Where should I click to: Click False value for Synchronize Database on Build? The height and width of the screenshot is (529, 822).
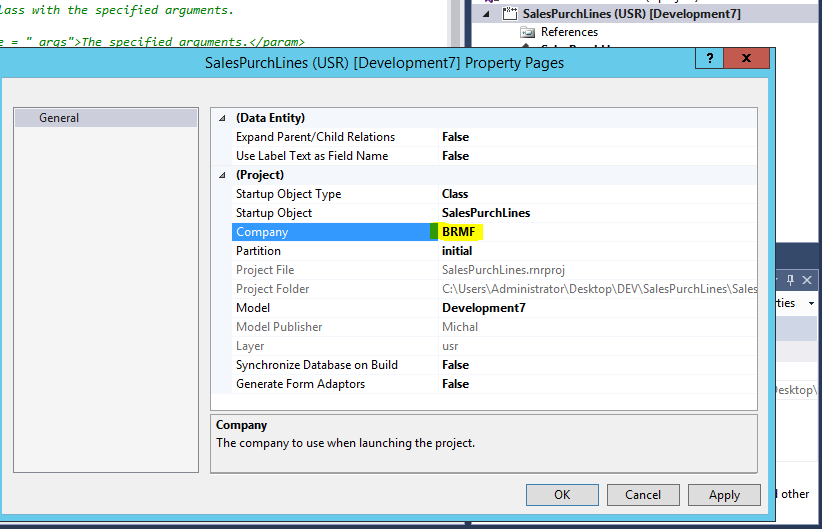pyautogui.click(x=455, y=365)
